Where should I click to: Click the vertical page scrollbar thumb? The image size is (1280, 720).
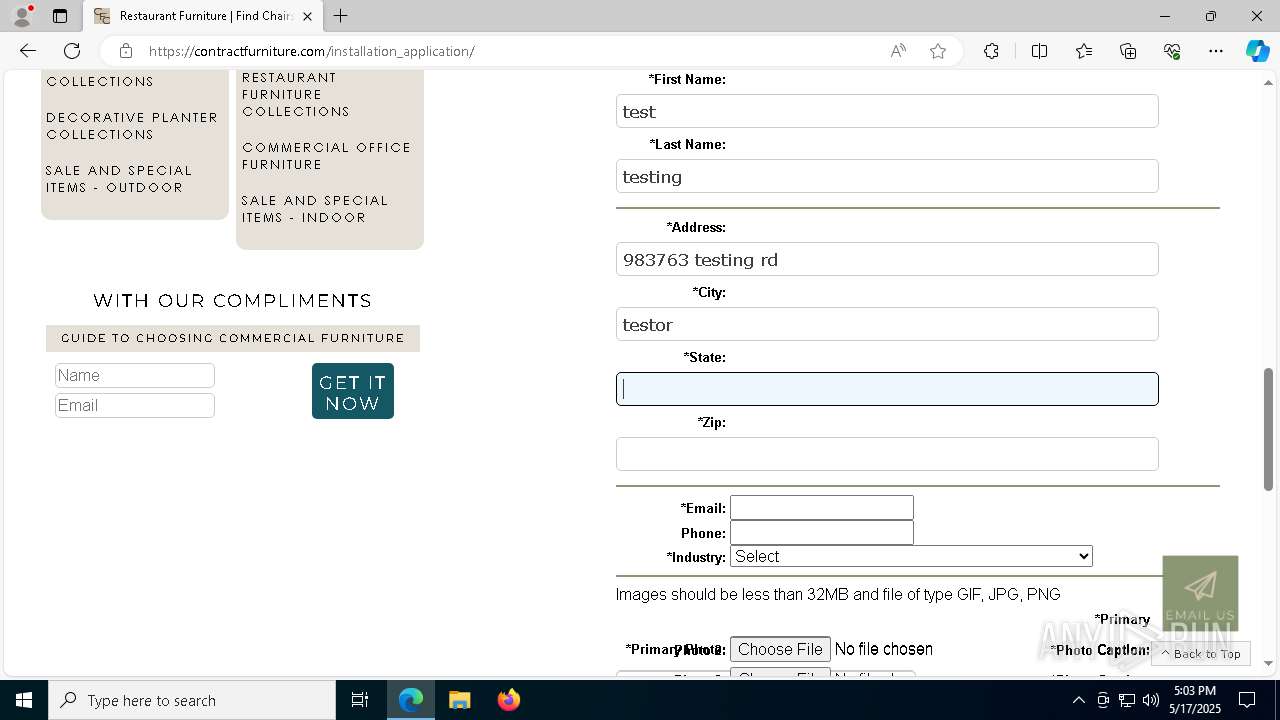[1269, 430]
